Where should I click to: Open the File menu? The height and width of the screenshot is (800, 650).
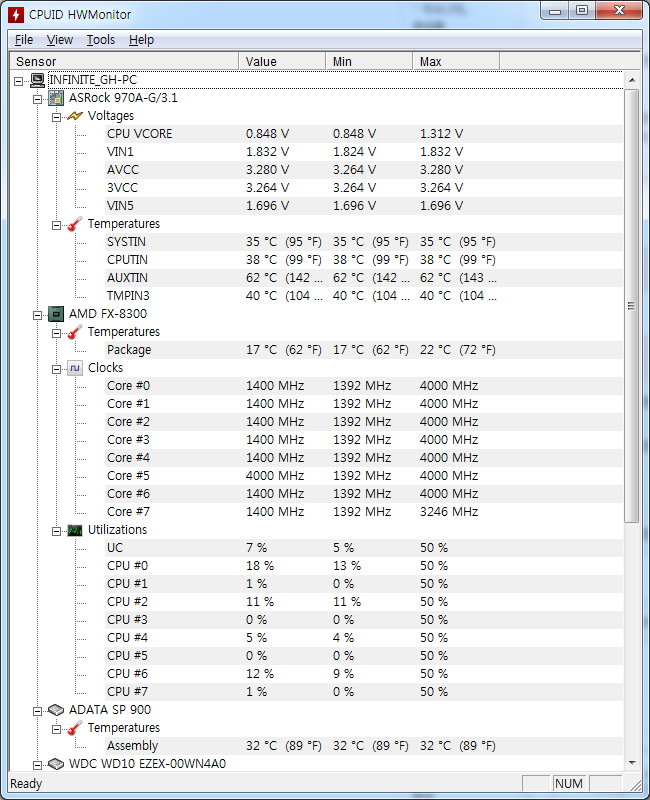(24, 40)
